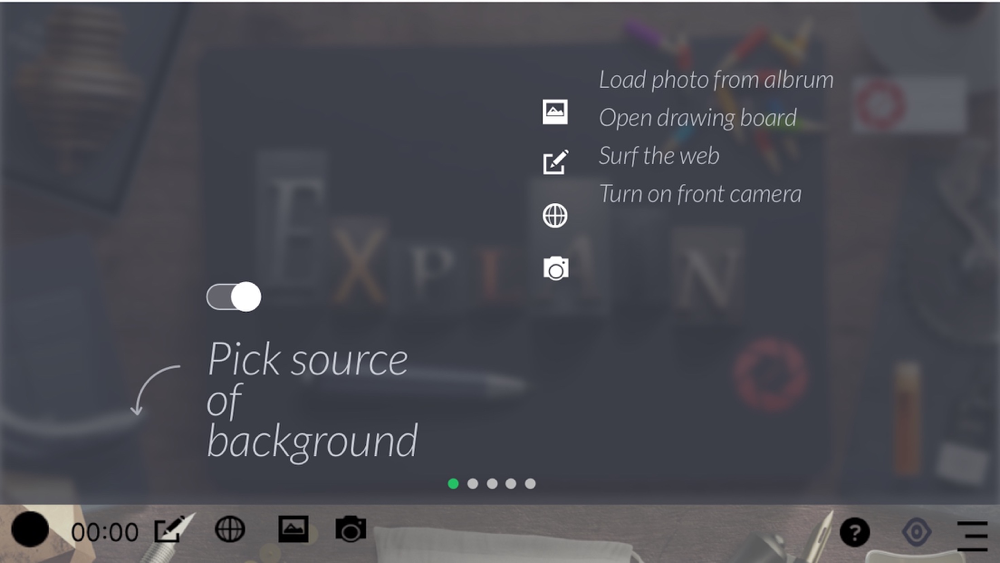
Task: Start recording with the black record button
Action: click(x=30, y=529)
